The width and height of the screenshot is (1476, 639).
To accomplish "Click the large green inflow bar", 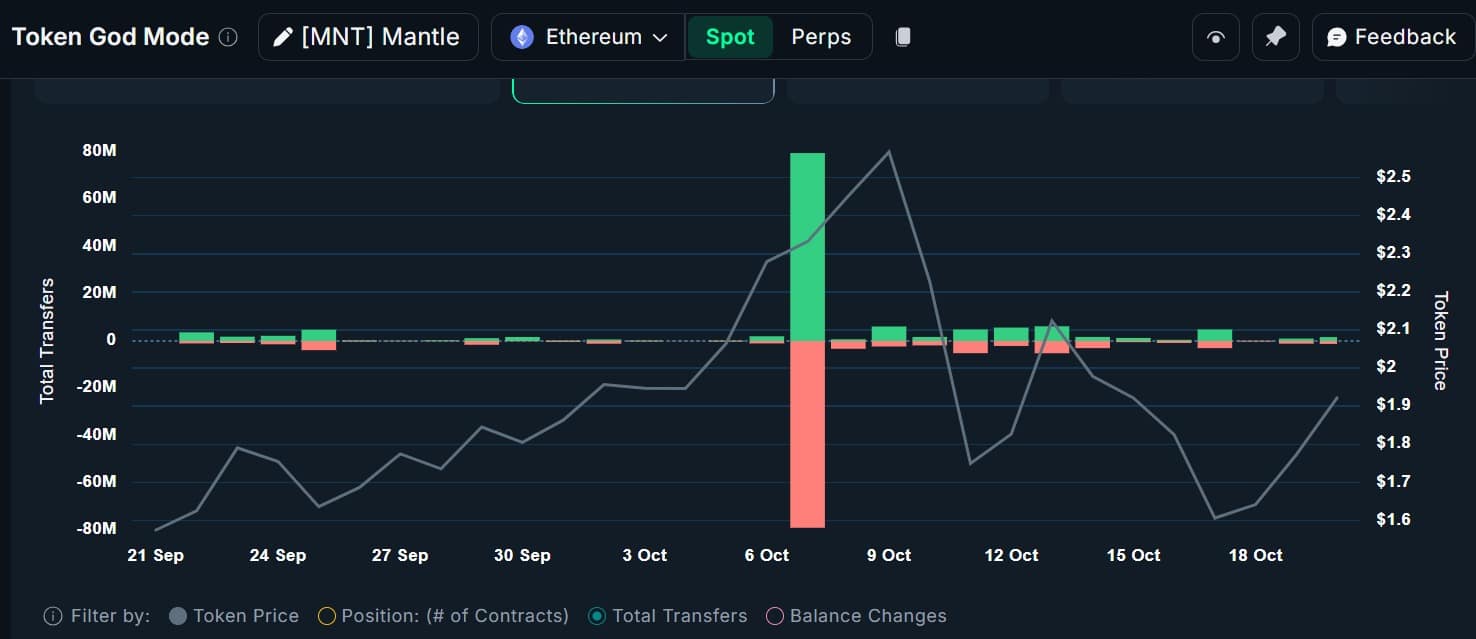I will click(x=807, y=246).
